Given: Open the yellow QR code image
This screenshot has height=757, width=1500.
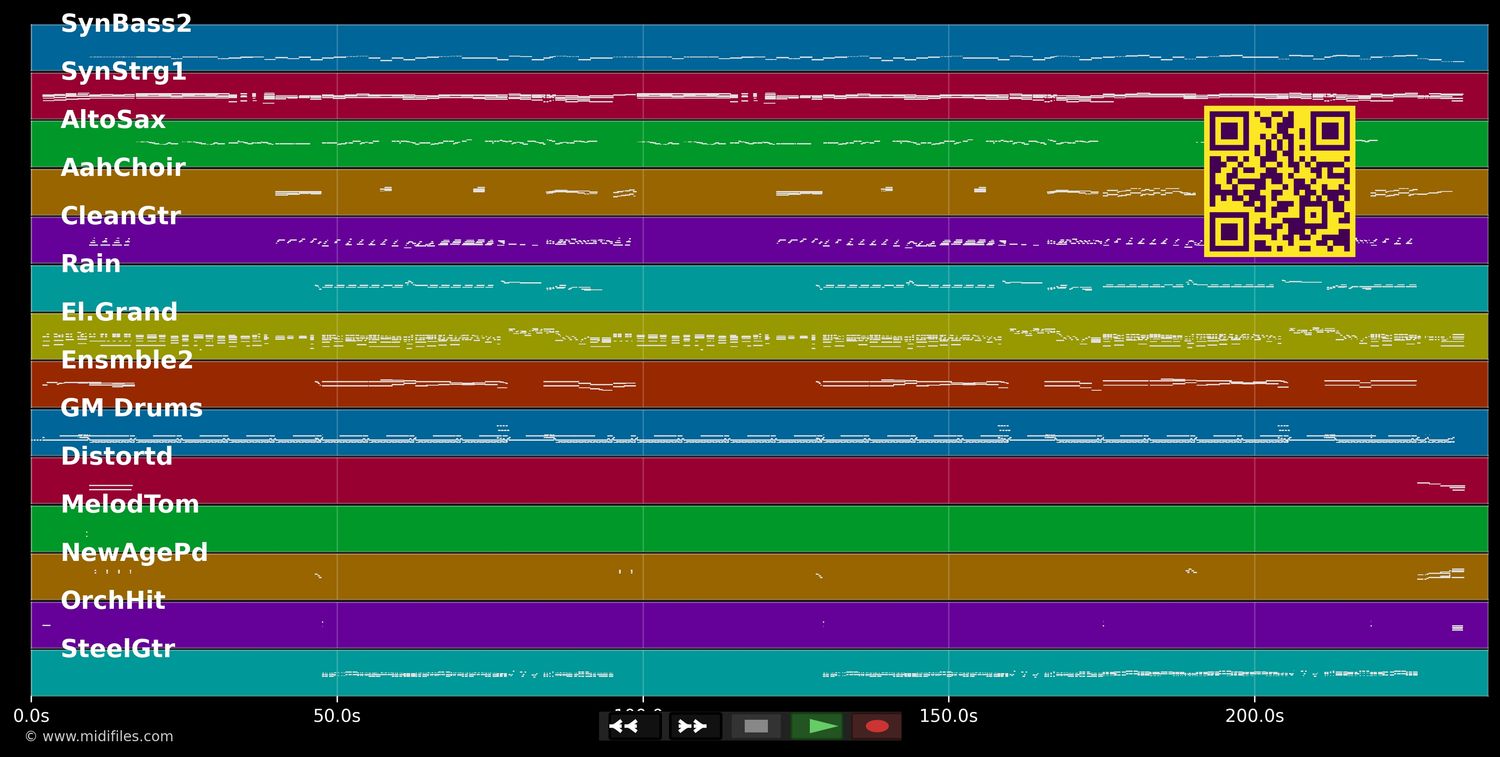Looking at the screenshot, I should pos(1280,181).
